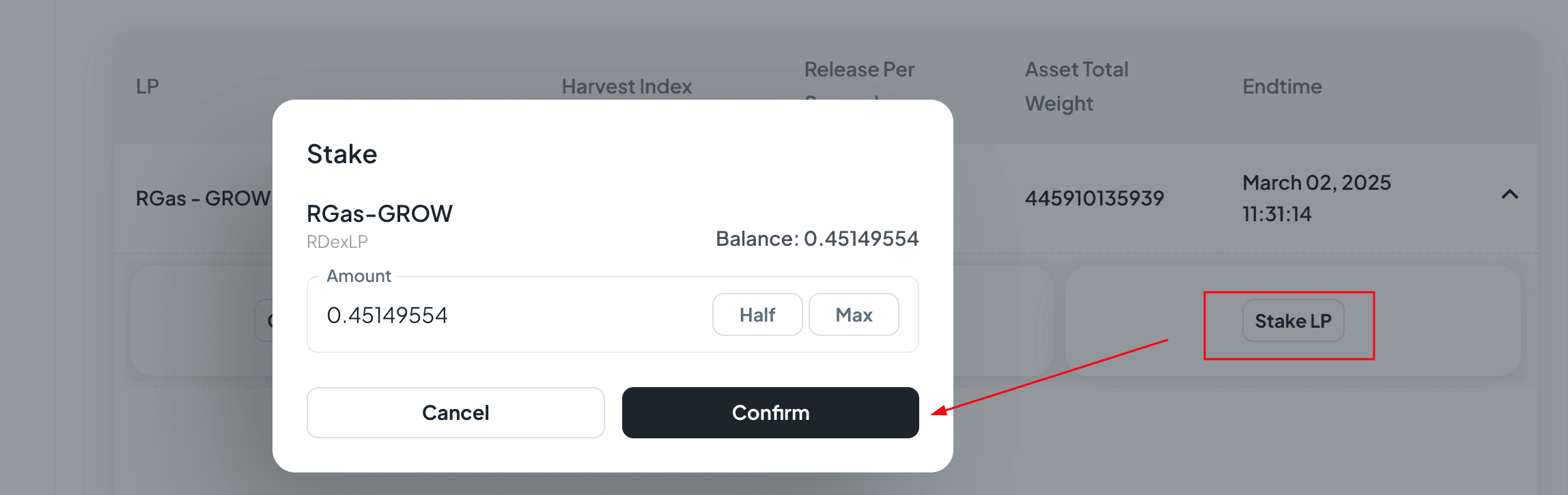Image resolution: width=1568 pixels, height=495 pixels.
Task: Click the Harvest Index column header
Action: 626,87
